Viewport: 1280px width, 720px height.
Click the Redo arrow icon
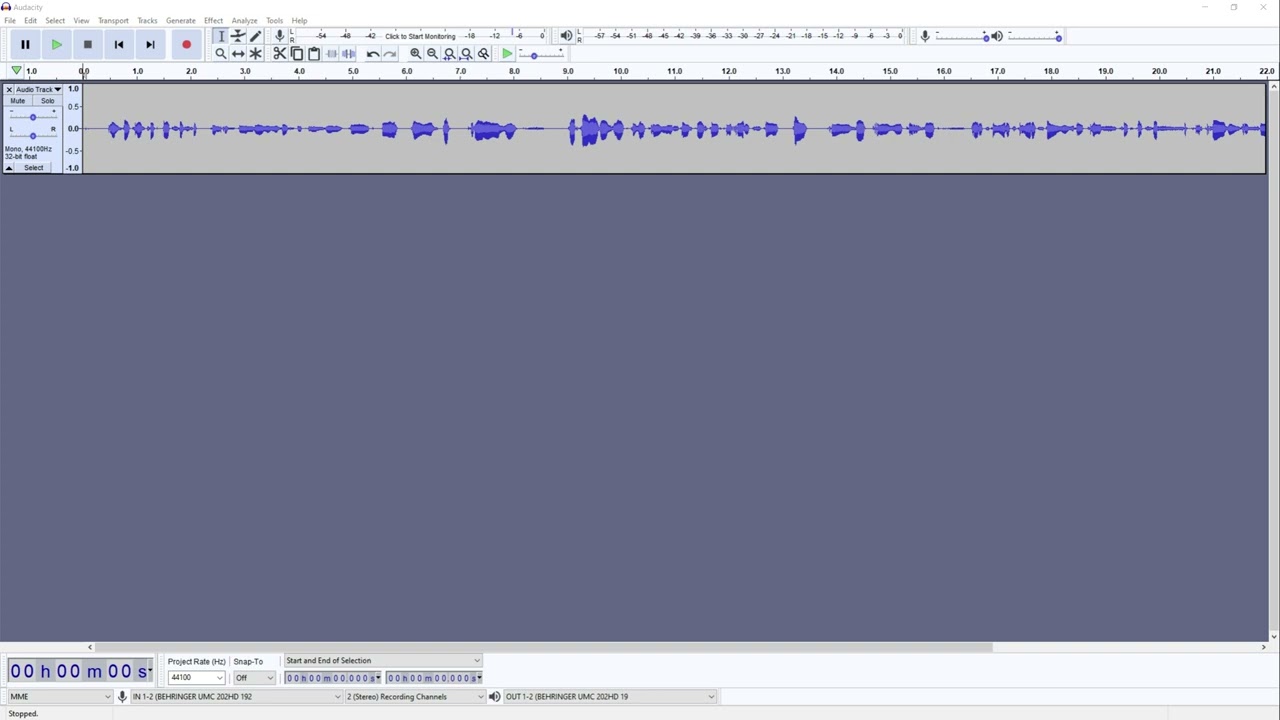click(x=390, y=53)
